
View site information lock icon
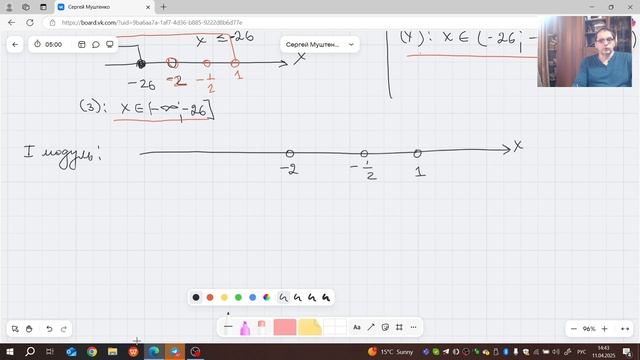tap(52, 22)
